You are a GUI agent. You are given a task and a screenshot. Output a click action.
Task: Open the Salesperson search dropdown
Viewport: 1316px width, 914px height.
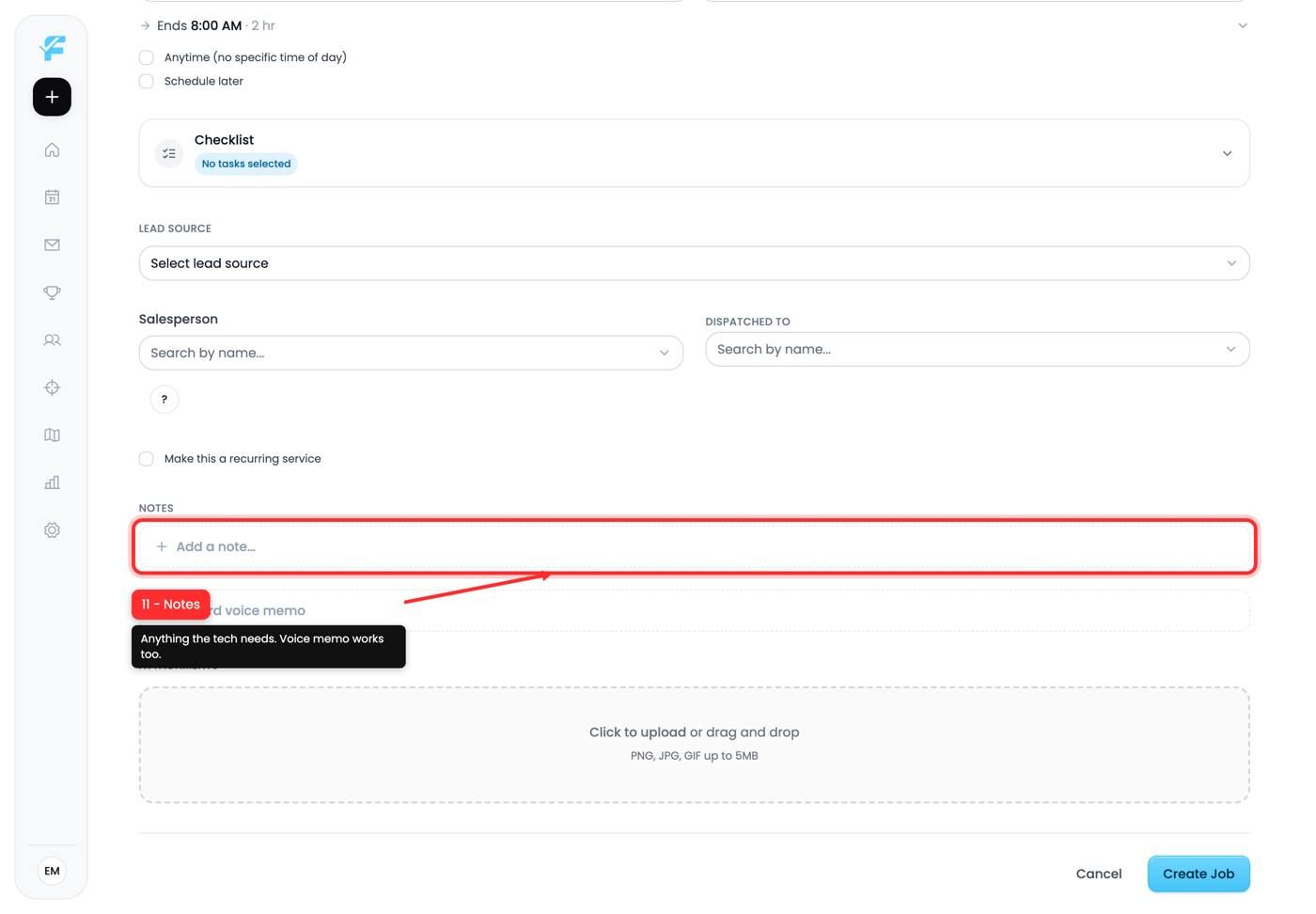(411, 353)
